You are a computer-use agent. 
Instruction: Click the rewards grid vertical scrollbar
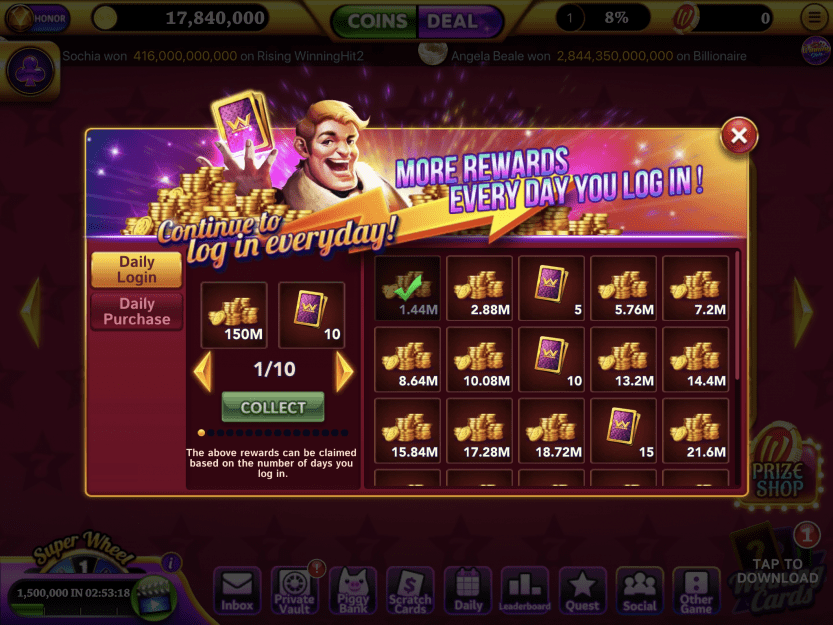coord(737,316)
